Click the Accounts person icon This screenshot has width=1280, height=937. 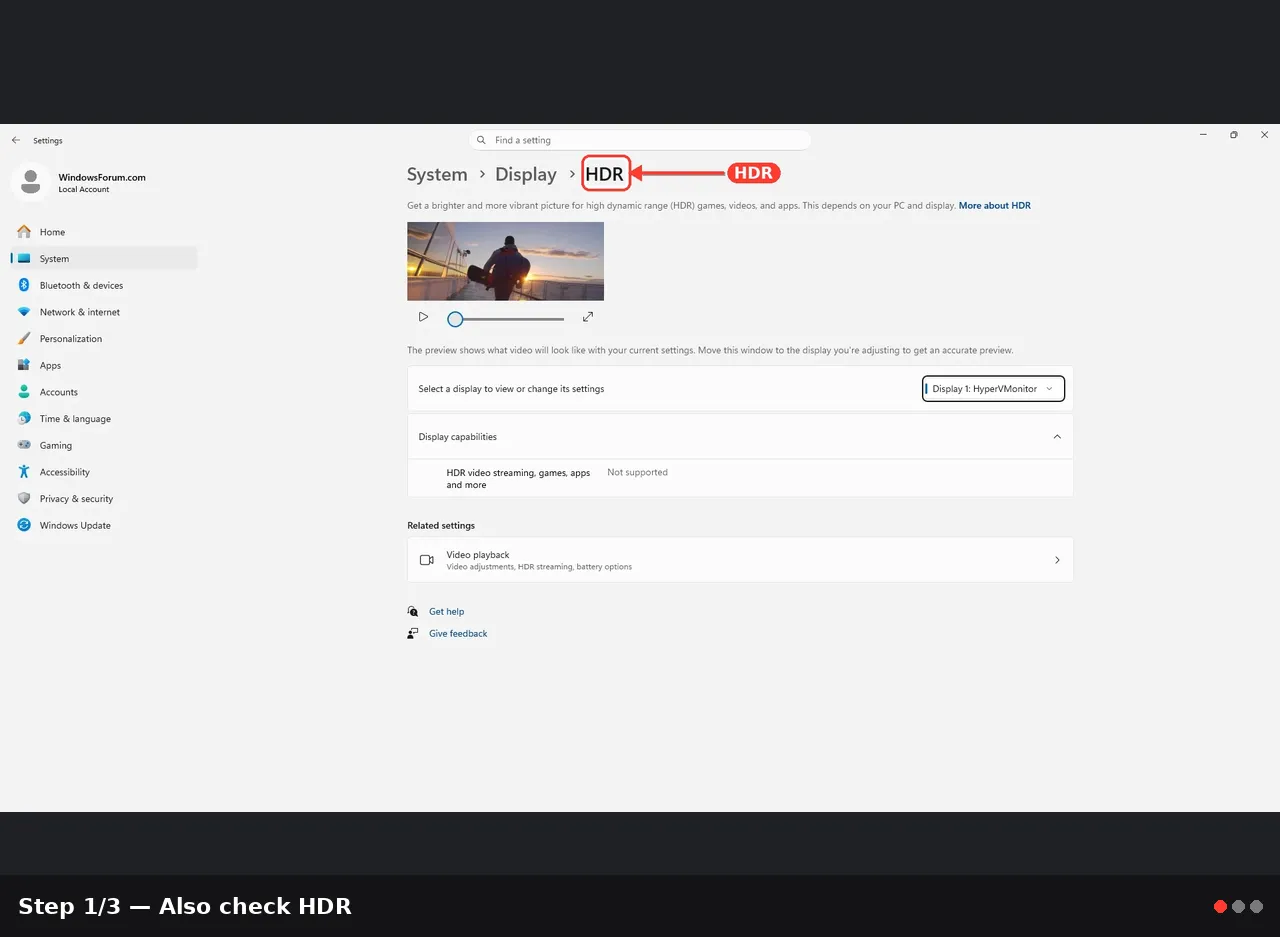(24, 392)
